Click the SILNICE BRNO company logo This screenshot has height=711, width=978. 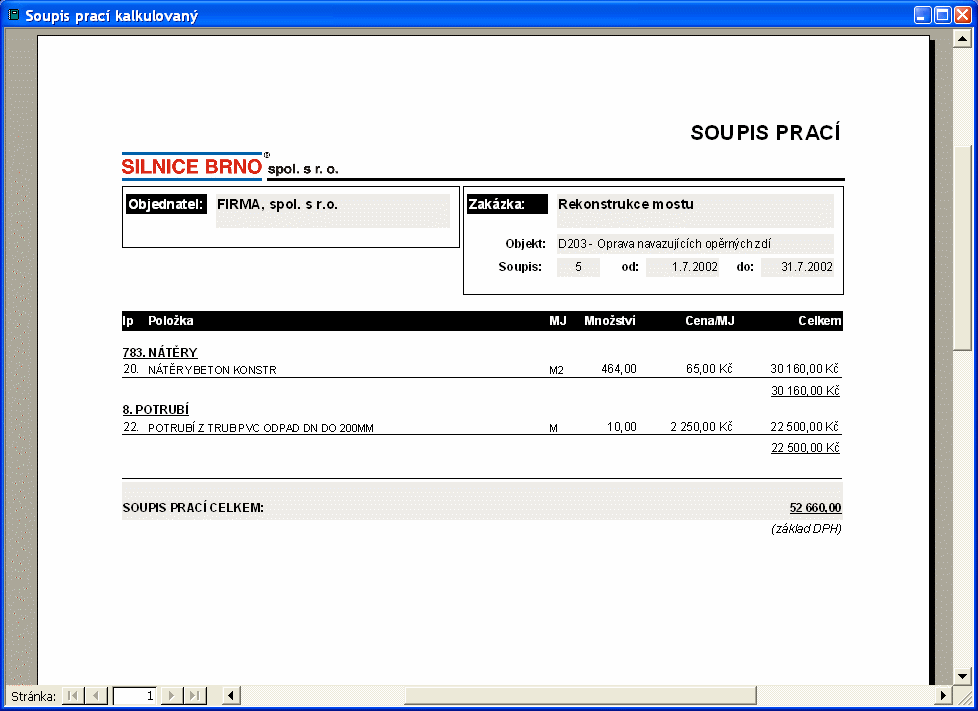(192, 166)
